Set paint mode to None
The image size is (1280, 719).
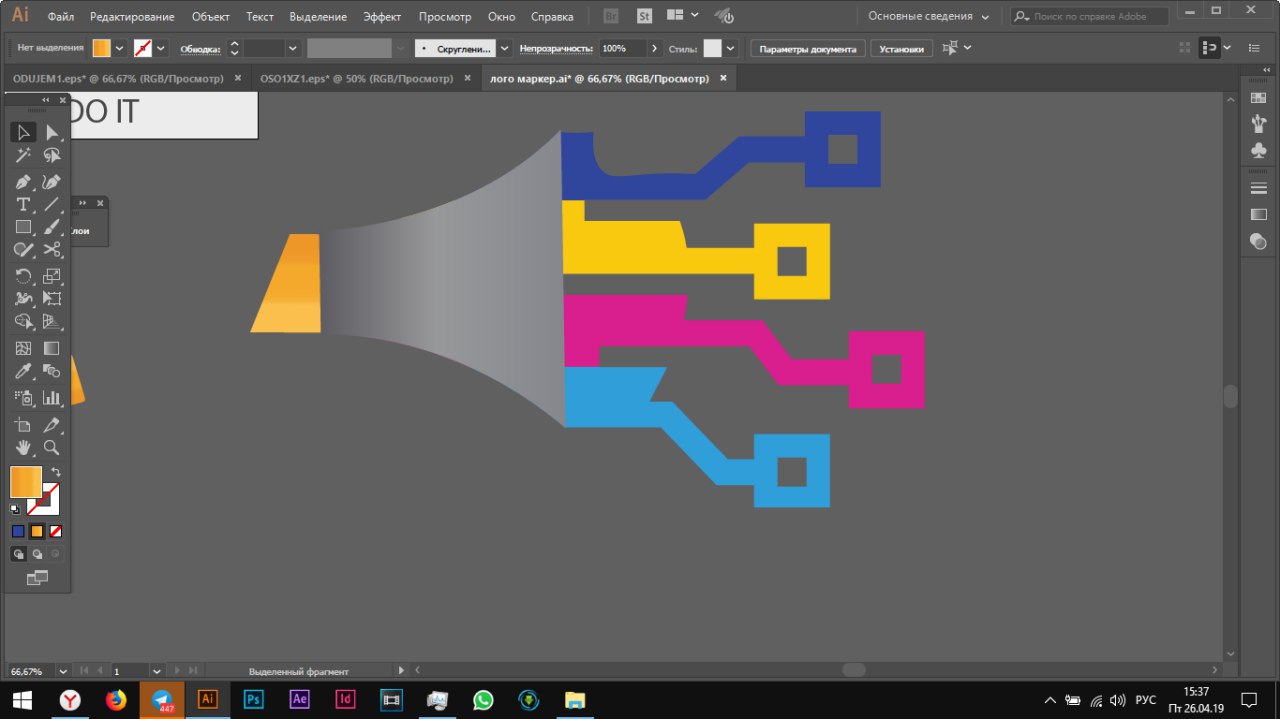[56, 532]
